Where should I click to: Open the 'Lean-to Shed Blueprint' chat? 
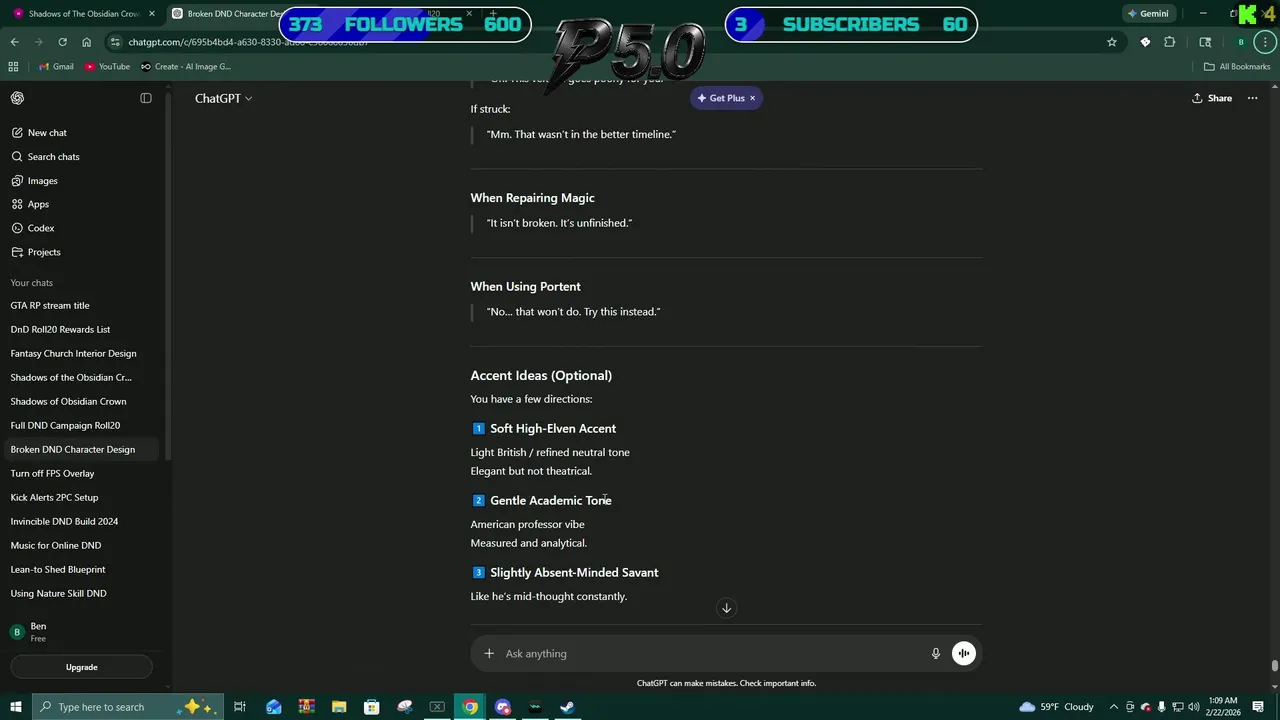[82, 569]
